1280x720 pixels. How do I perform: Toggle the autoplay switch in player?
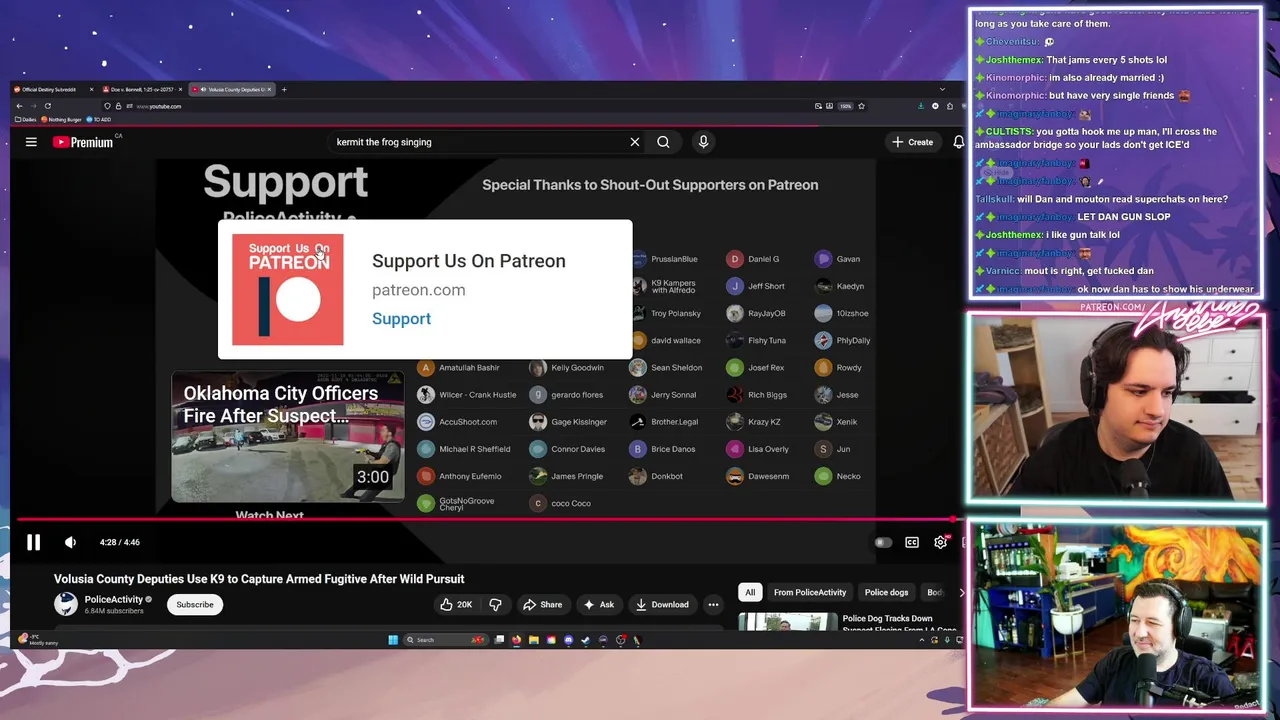pyautogui.click(x=883, y=542)
